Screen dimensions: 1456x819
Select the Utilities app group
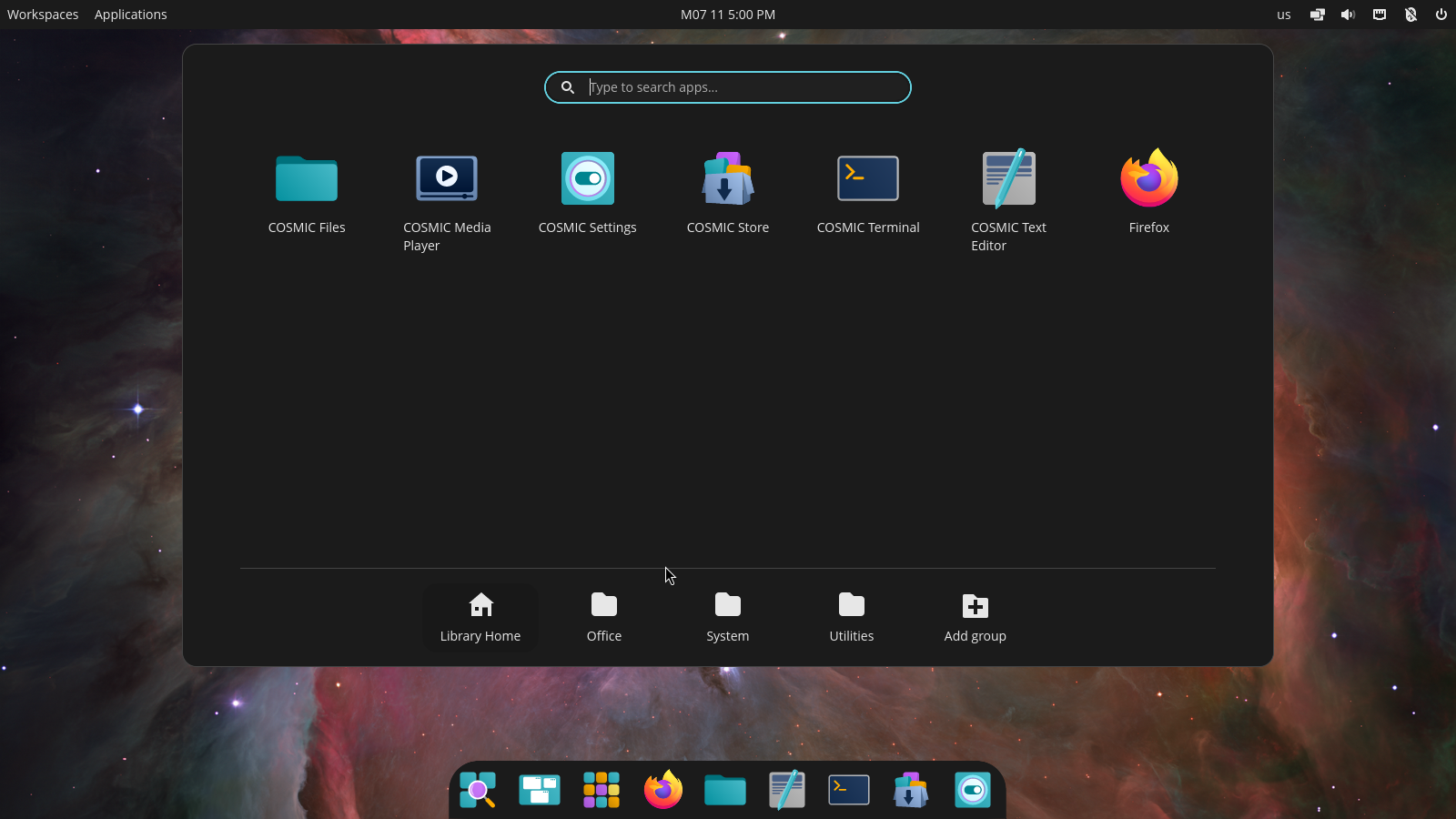(851, 617)
